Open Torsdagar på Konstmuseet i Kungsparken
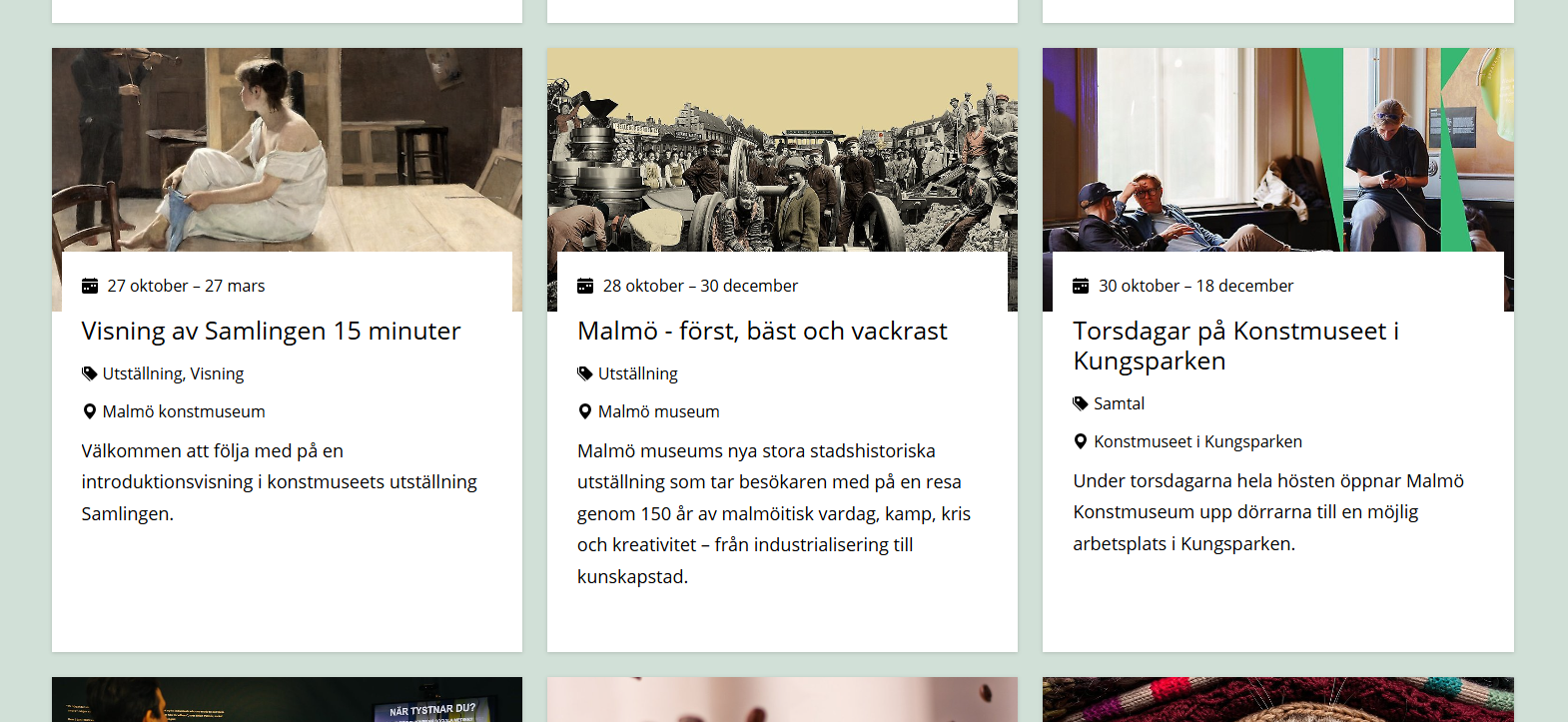This screenshot has width=1568, height=722. pos(1236,346)
